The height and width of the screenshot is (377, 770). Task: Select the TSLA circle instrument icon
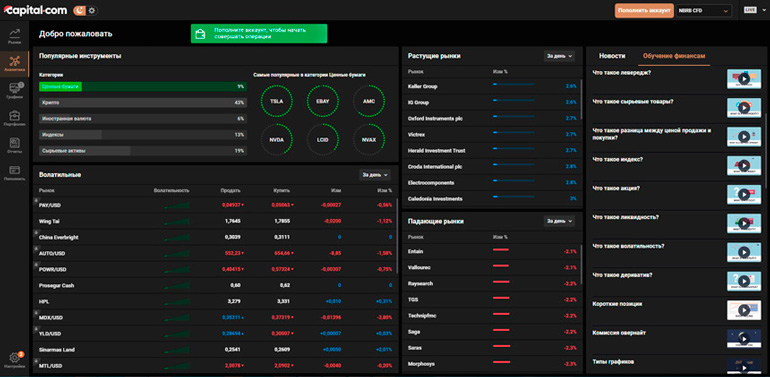click(x=276, y=101)
